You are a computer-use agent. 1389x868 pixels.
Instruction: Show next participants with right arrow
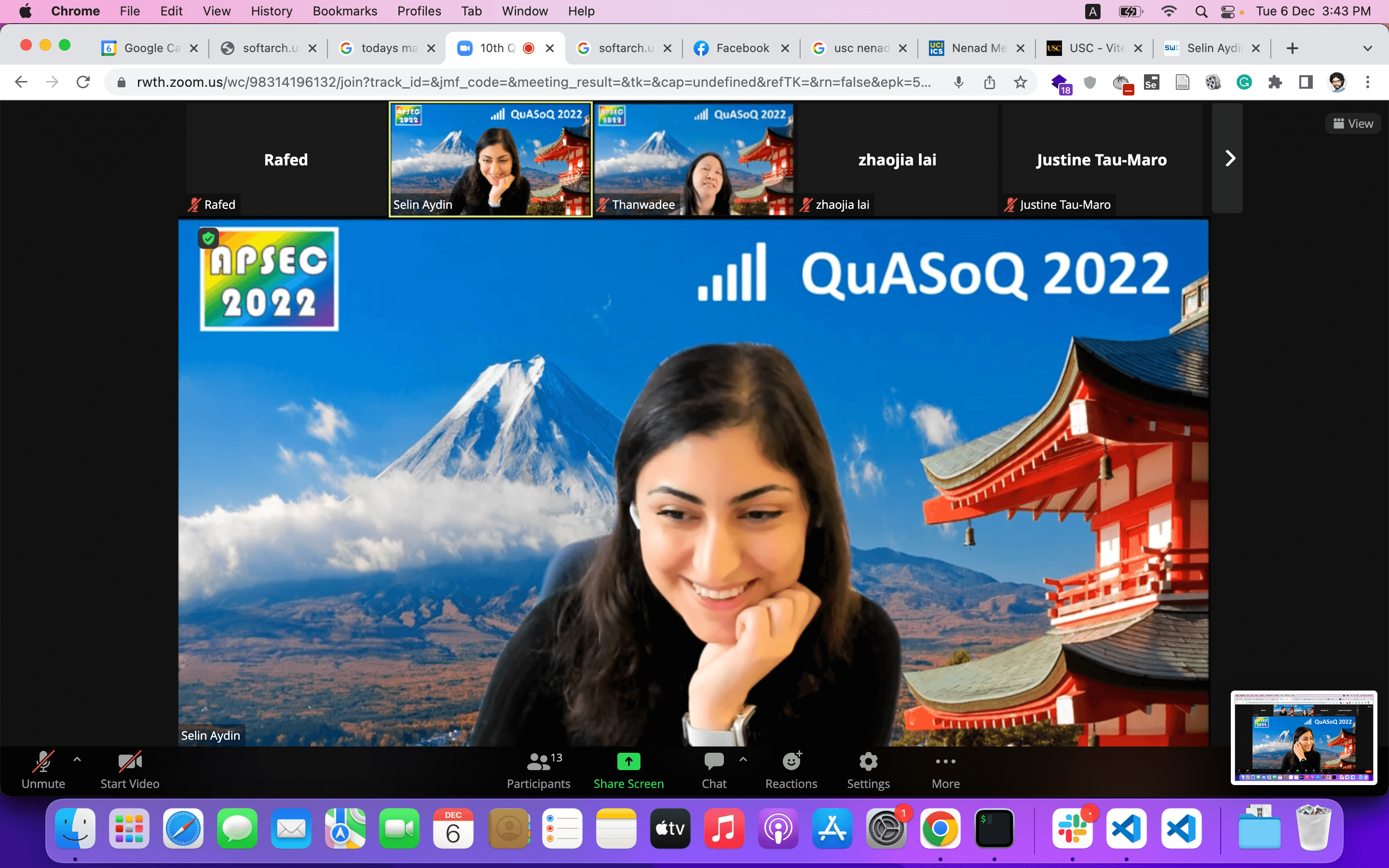pos(1229,159)
